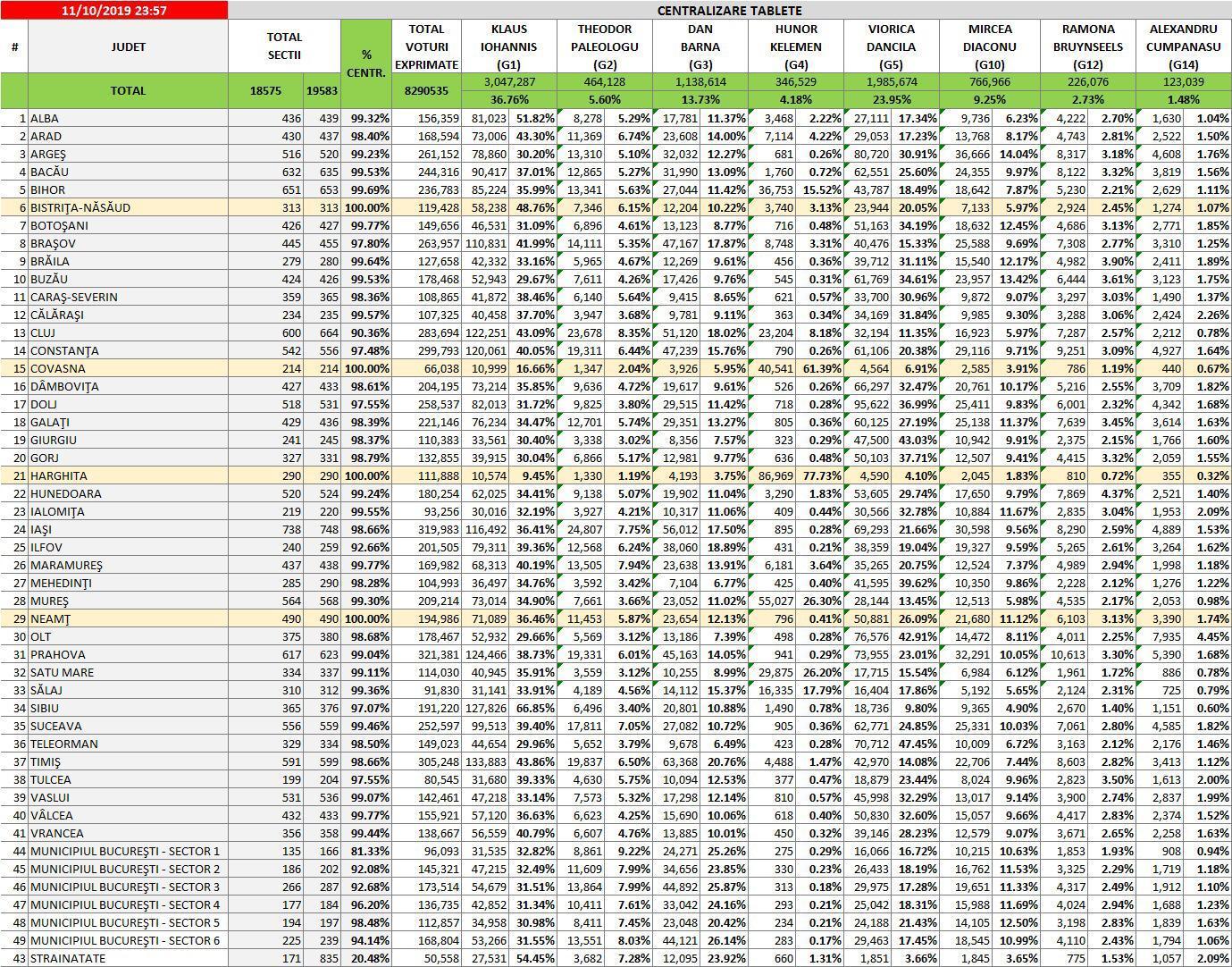Click the green TOTAL row label
The image size is (1232, 967).
(128, 91)
